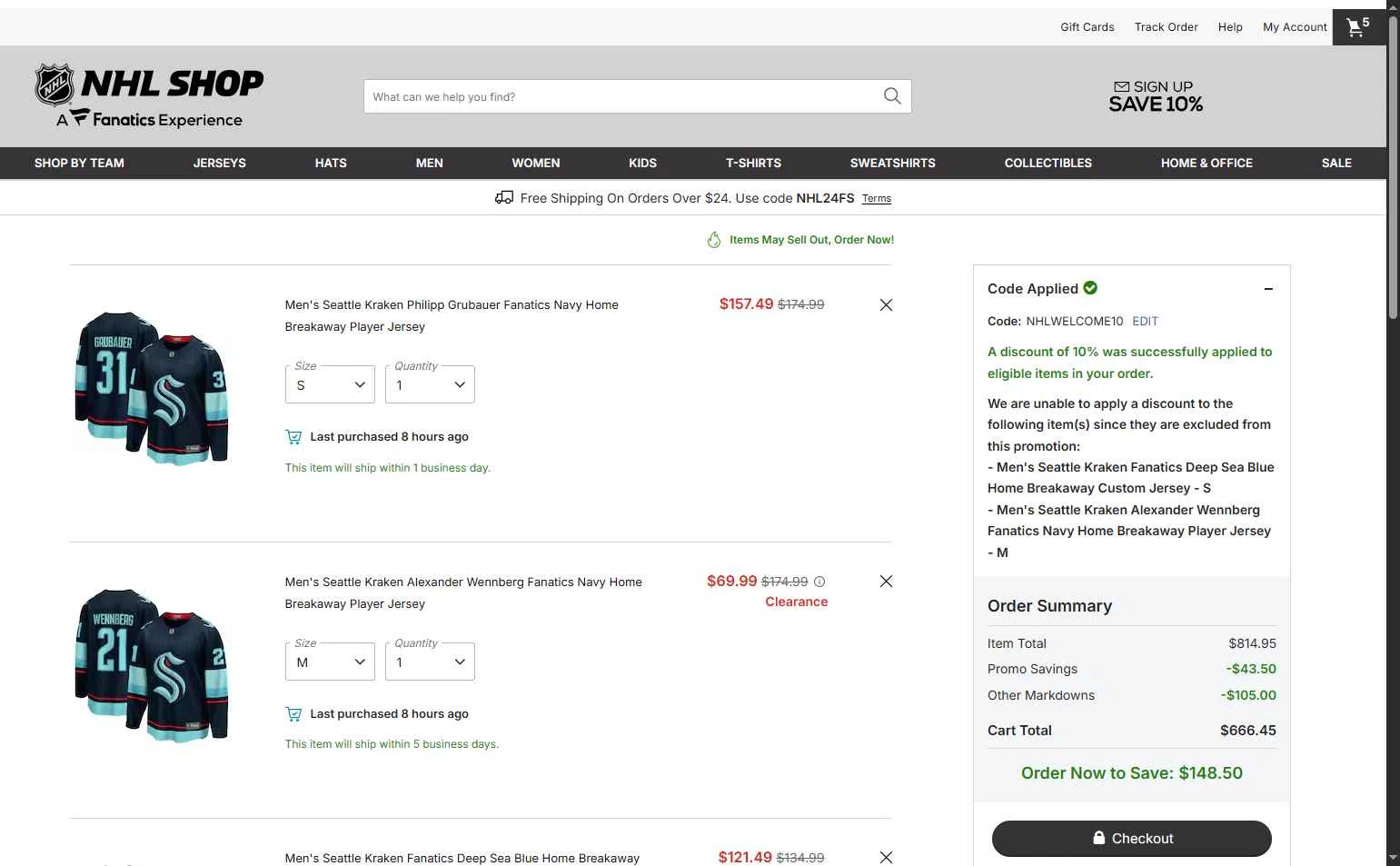
Task: Open the Kids menu
Action: click(642, 163)
